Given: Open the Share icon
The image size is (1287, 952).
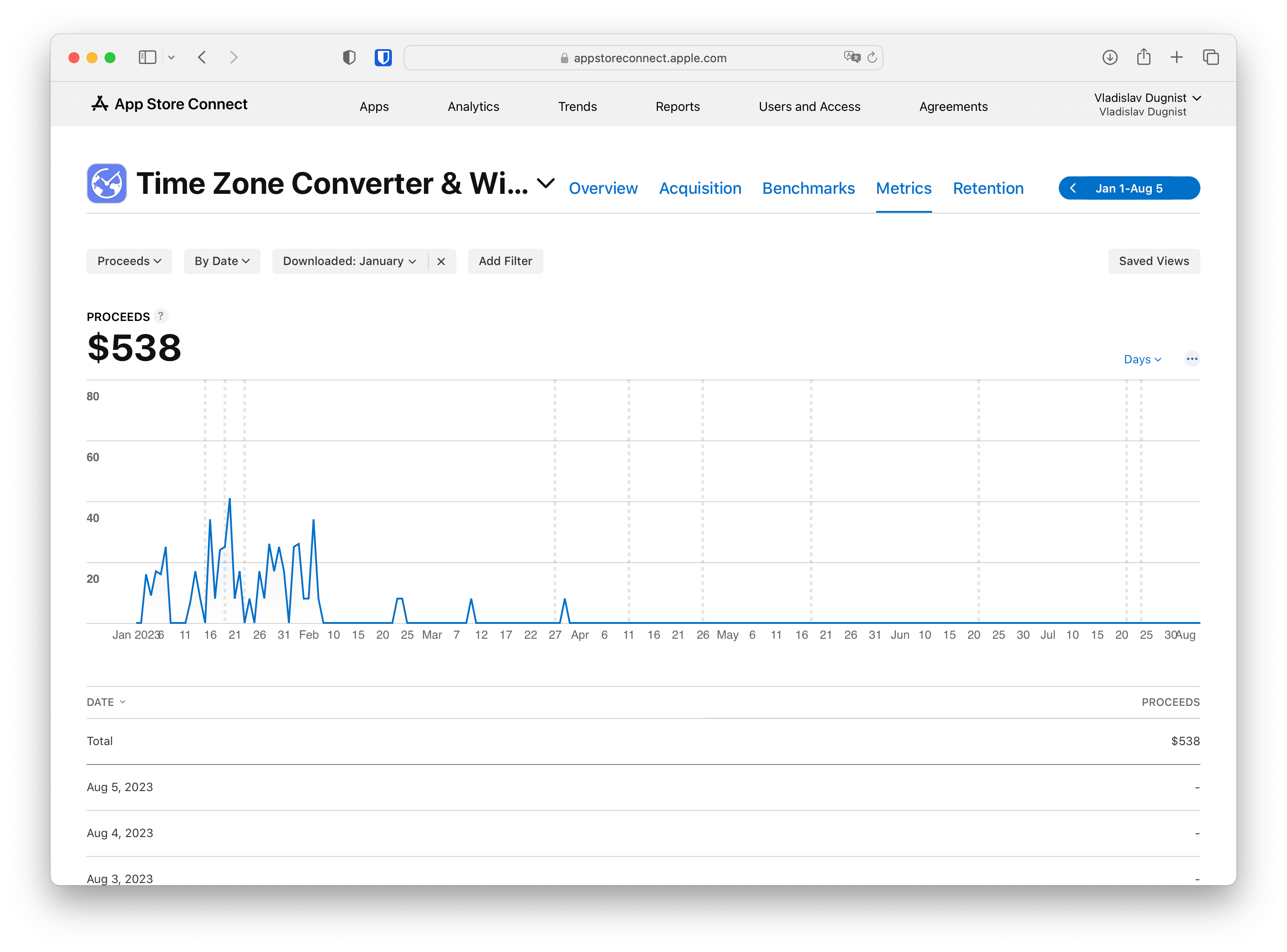Looking at the screenshot, I should (x=1144, y=57).
